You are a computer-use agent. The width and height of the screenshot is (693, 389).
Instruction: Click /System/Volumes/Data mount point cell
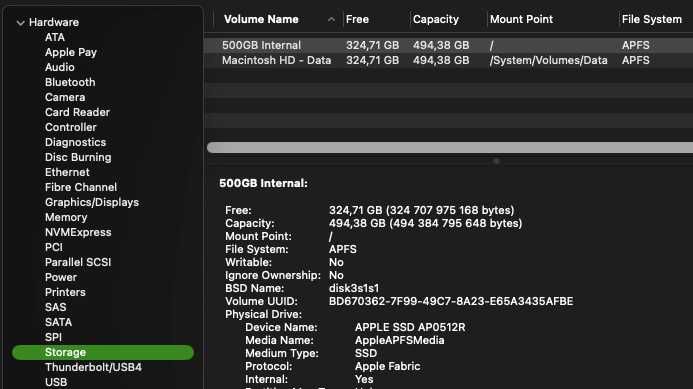pyautogui.click(x=548, y=61)
